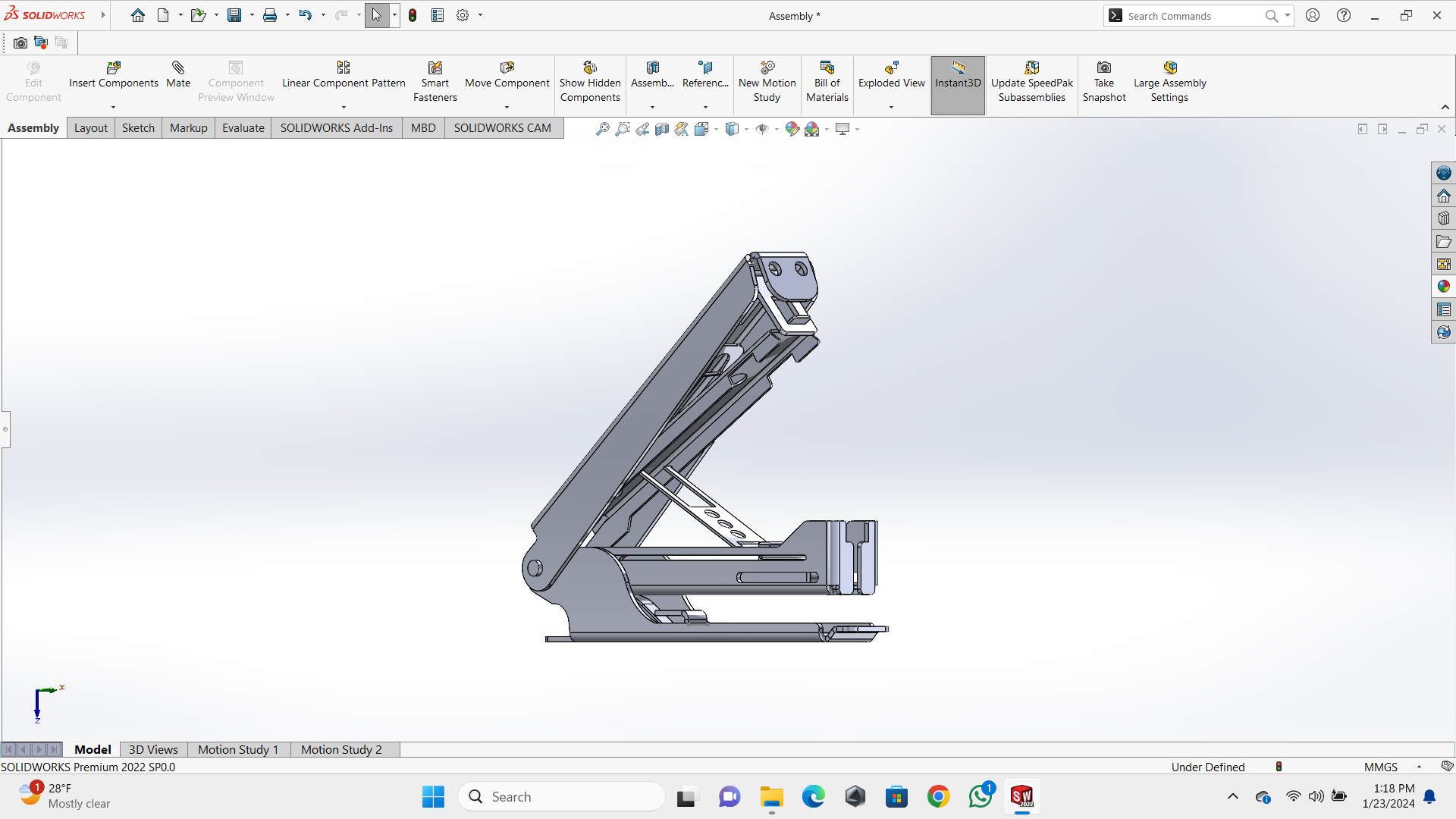
Task: Expand the Exploded View dropdown arrow
Action: pyautogui.click(x=891, y=107)
